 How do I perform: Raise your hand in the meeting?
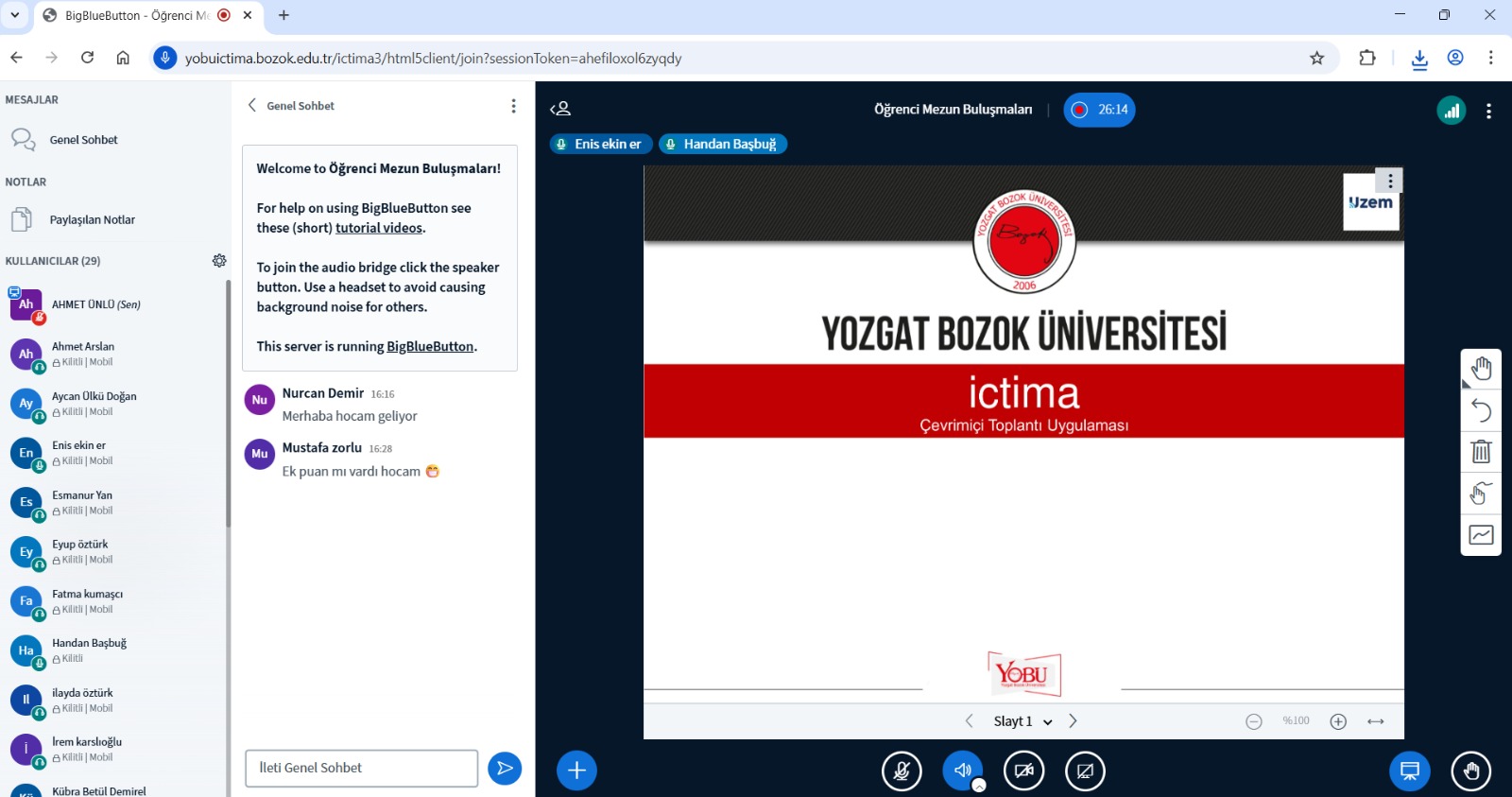[1470, 771]
